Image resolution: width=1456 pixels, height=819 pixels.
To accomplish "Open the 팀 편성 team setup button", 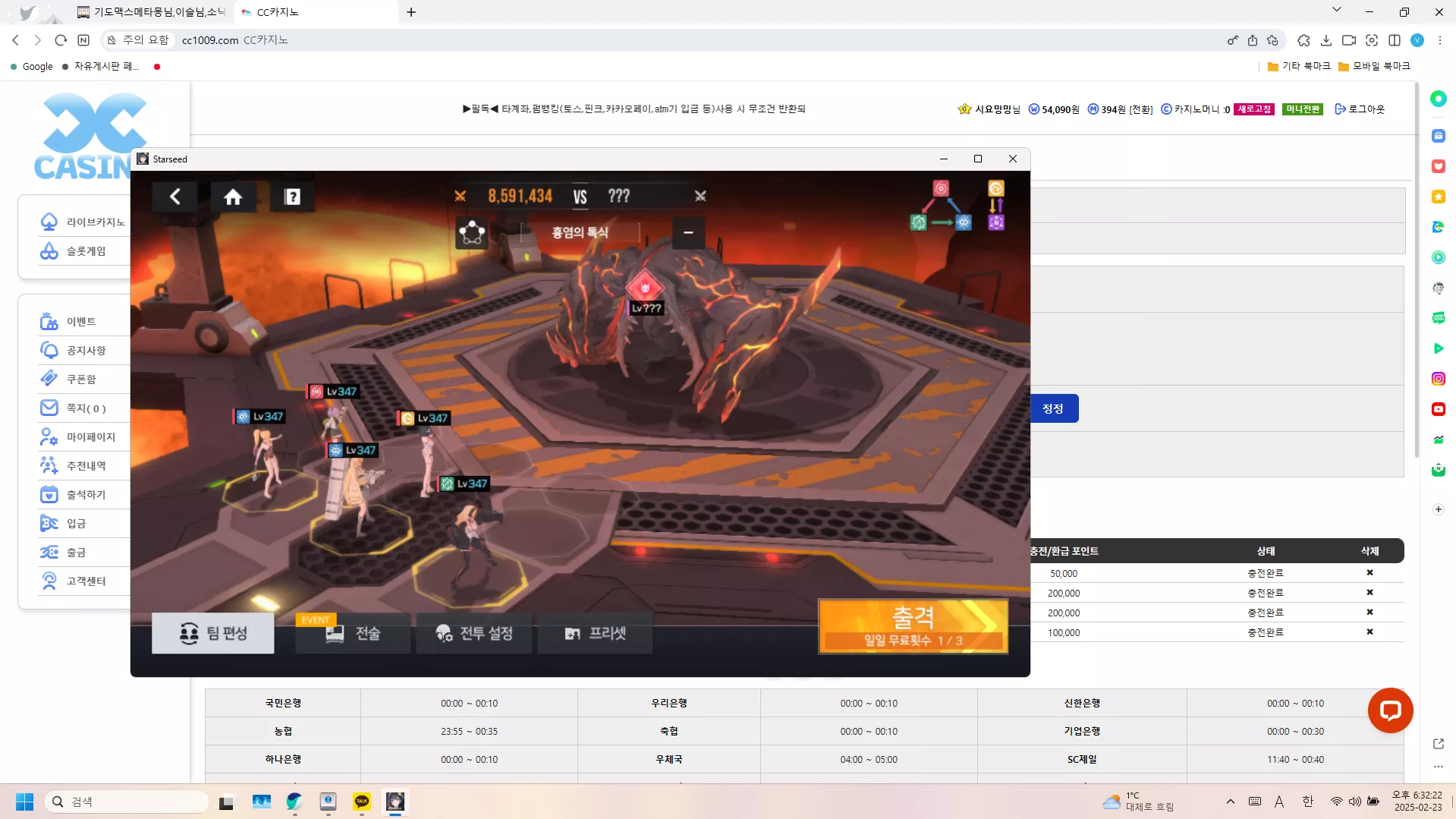I will point(212,633).
